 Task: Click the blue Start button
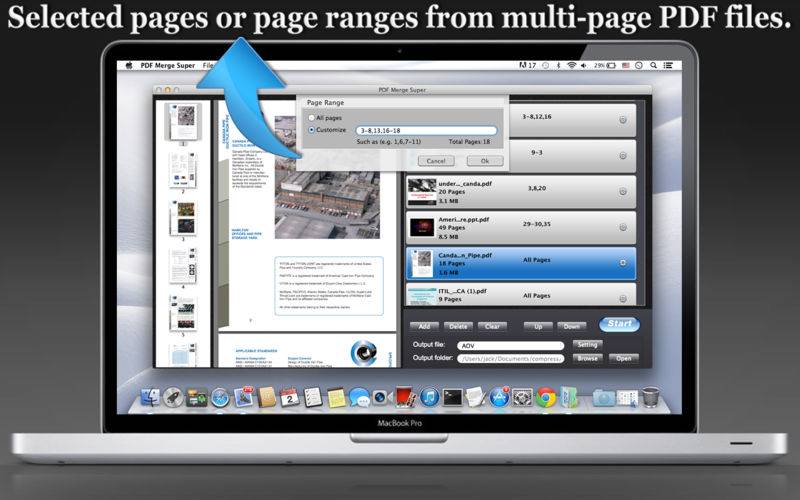pyautogui.click(x=619, y=324)
